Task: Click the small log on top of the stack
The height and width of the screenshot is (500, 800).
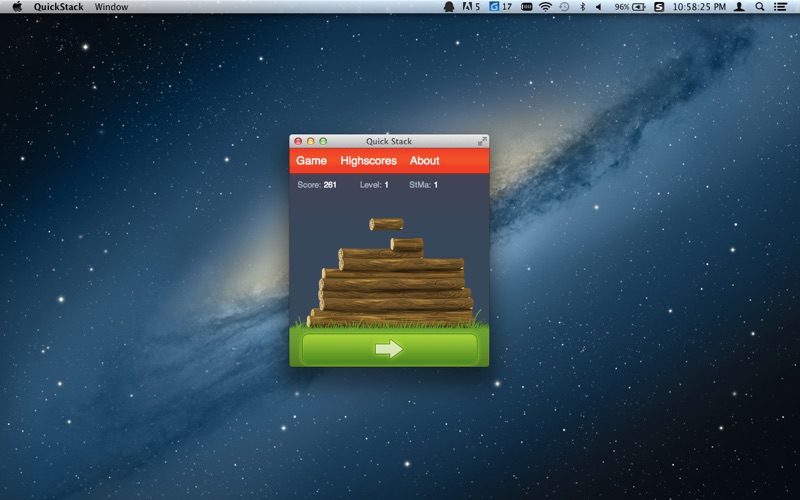Action: point(407,244)
